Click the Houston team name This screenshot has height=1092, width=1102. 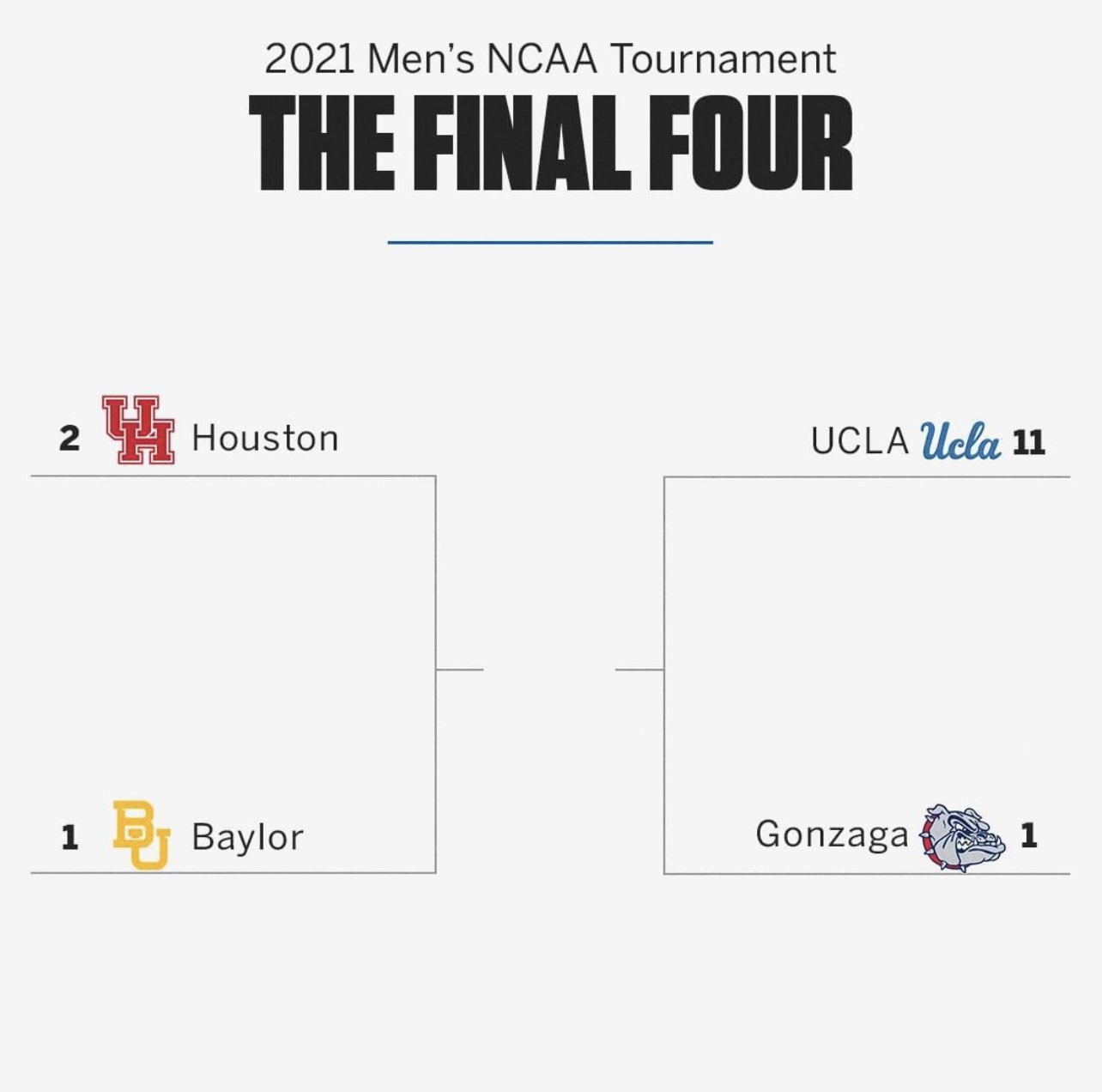[x=265, y=438]
